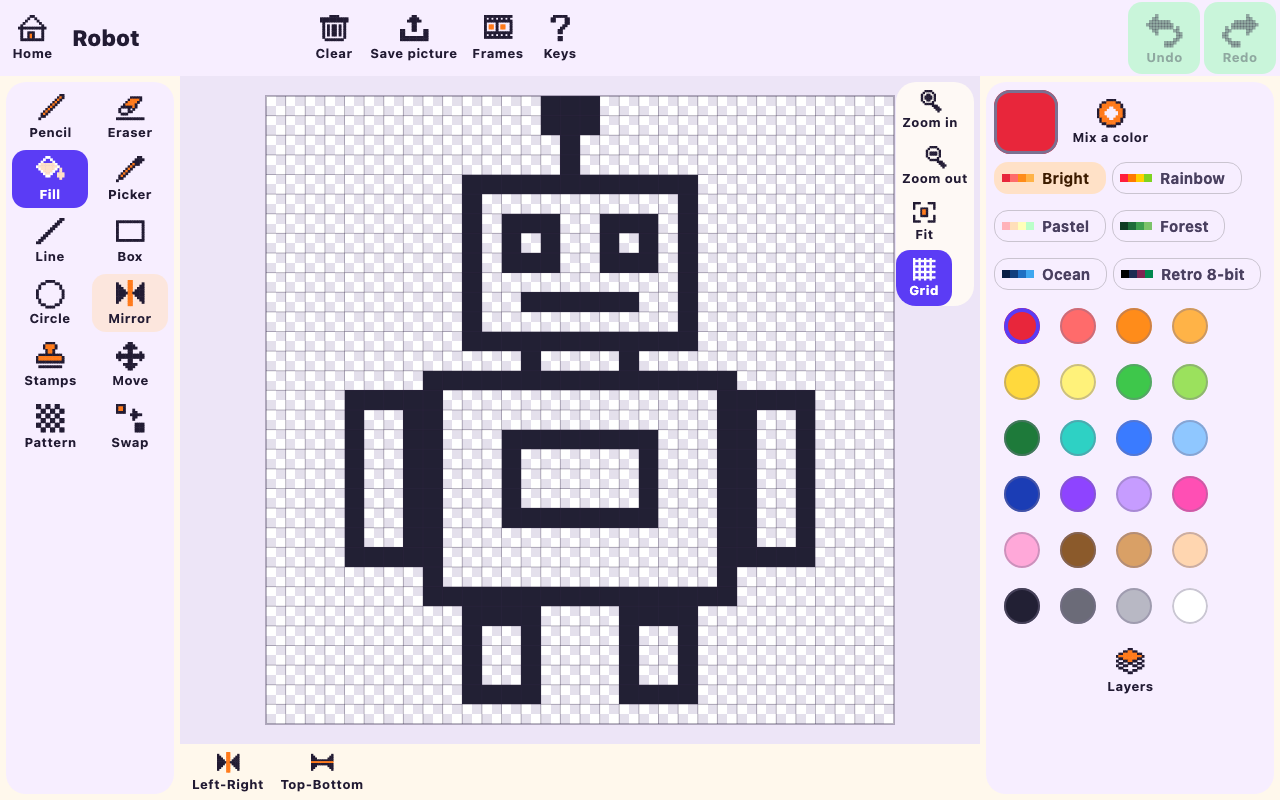This screenshot has height=800, width=1280.
Task: Switch to the Ocean palette
Action: (1050, 274)
